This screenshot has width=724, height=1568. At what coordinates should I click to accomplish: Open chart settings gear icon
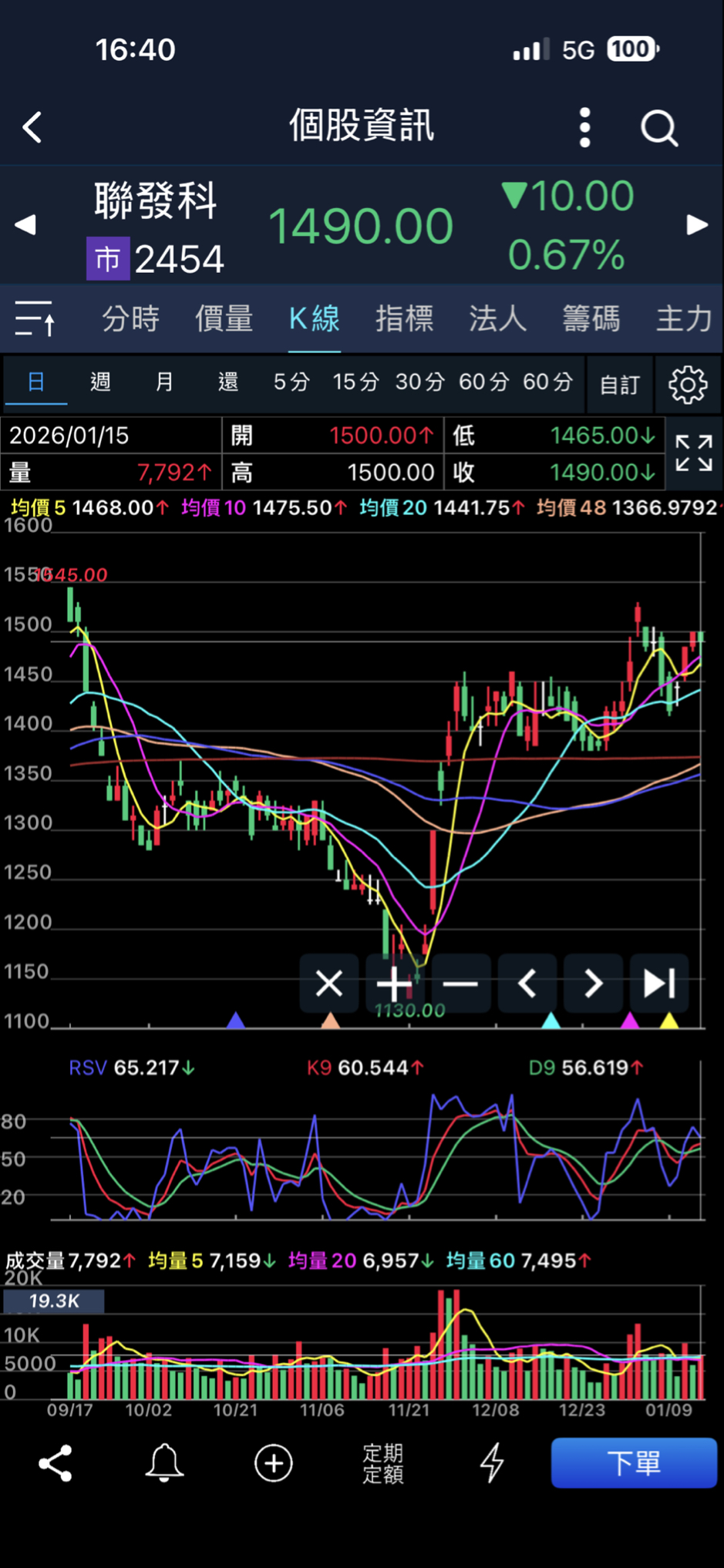pos(688,383)
